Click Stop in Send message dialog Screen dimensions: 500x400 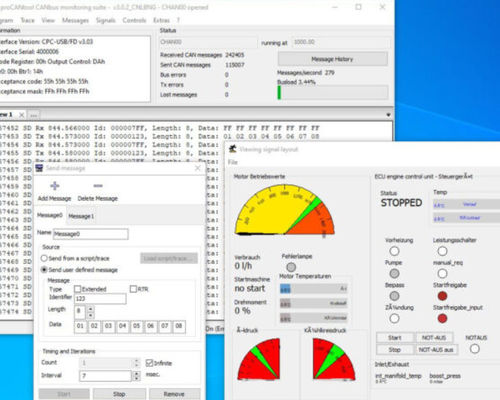119,394
